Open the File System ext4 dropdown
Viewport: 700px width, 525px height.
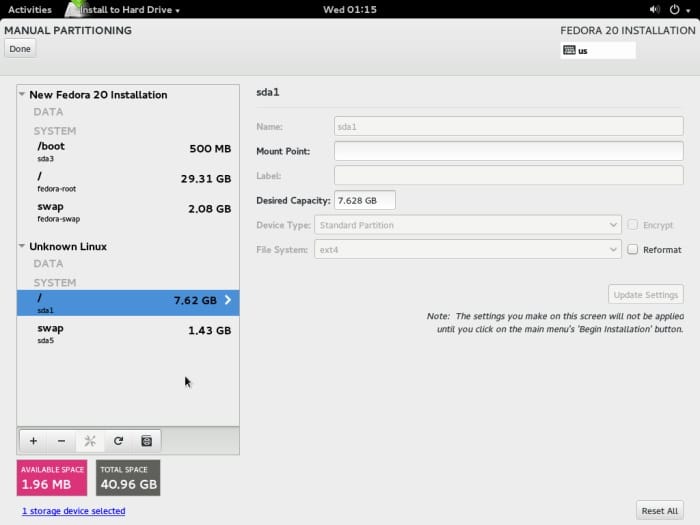pyautogui.click(x=468, y=250)
